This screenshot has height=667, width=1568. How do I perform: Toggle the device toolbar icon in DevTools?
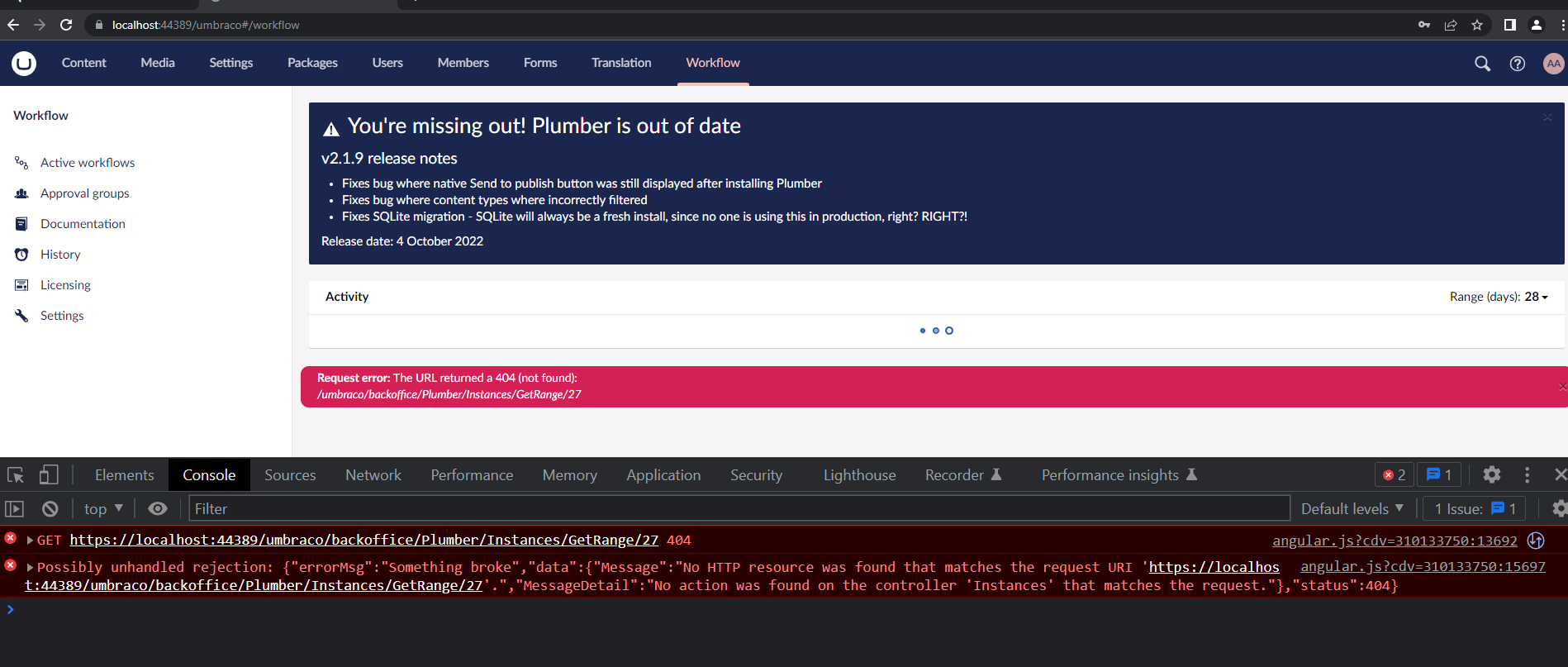point(49,474)
